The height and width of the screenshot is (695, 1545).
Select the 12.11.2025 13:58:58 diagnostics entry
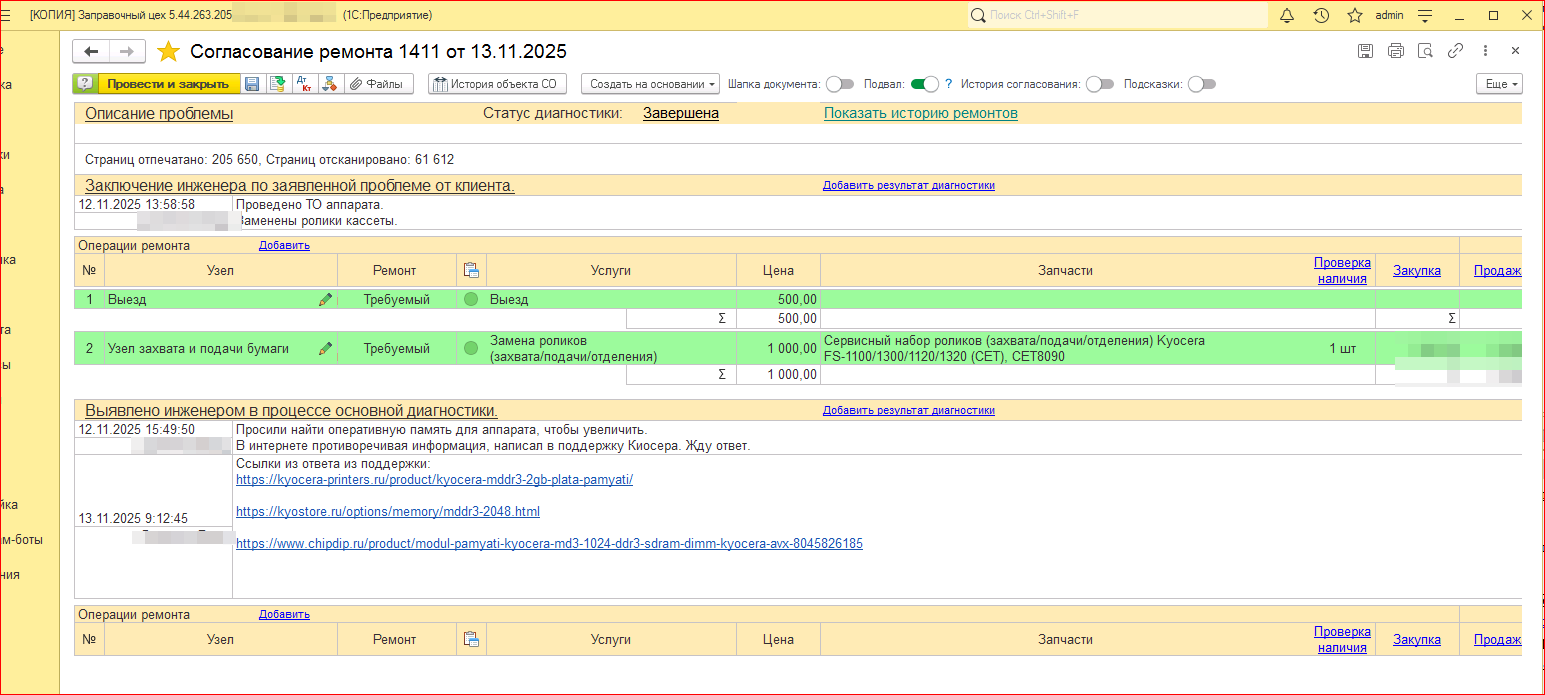click(136, 204)
